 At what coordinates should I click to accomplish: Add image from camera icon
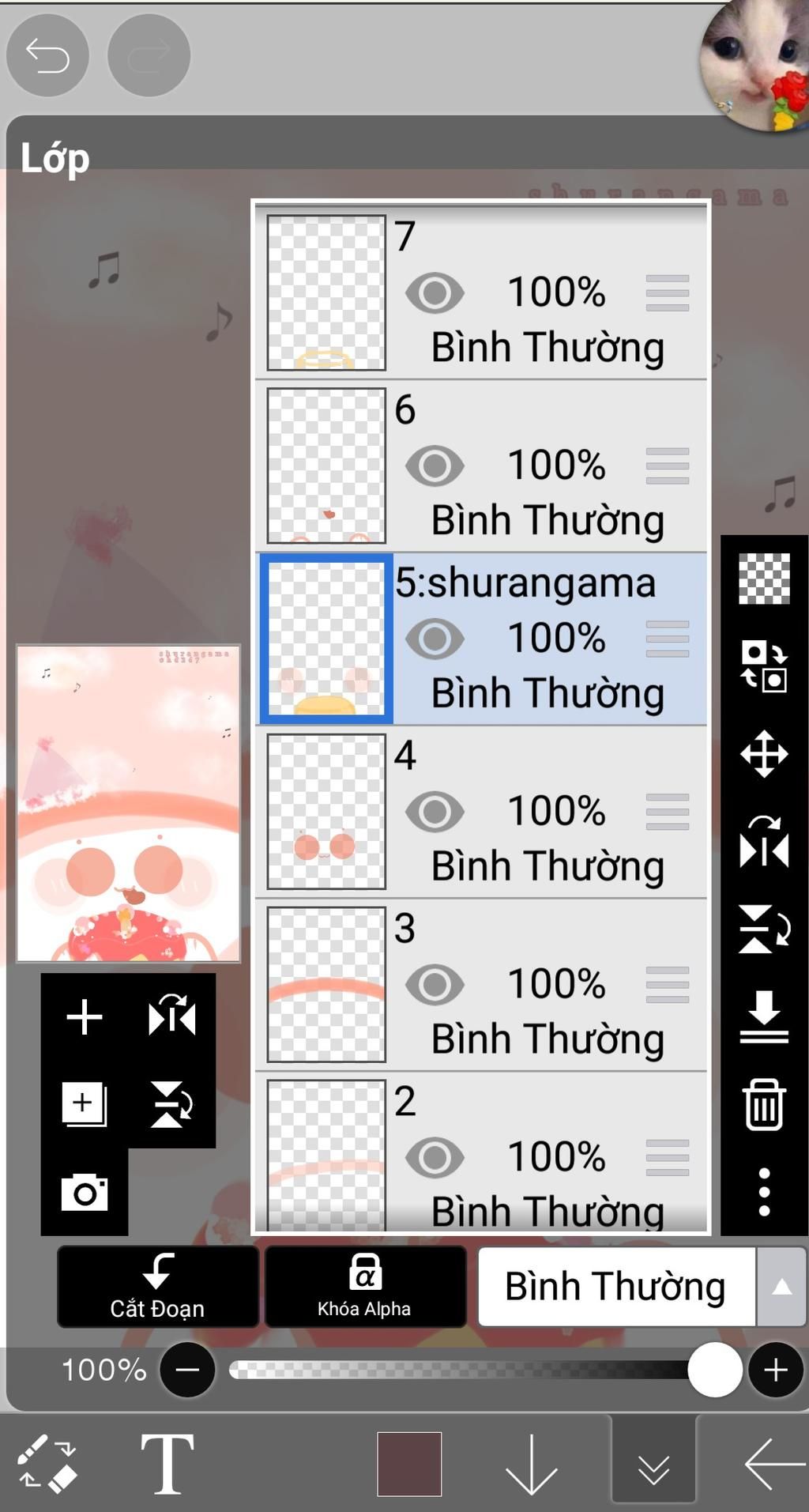pos(85,1192)
